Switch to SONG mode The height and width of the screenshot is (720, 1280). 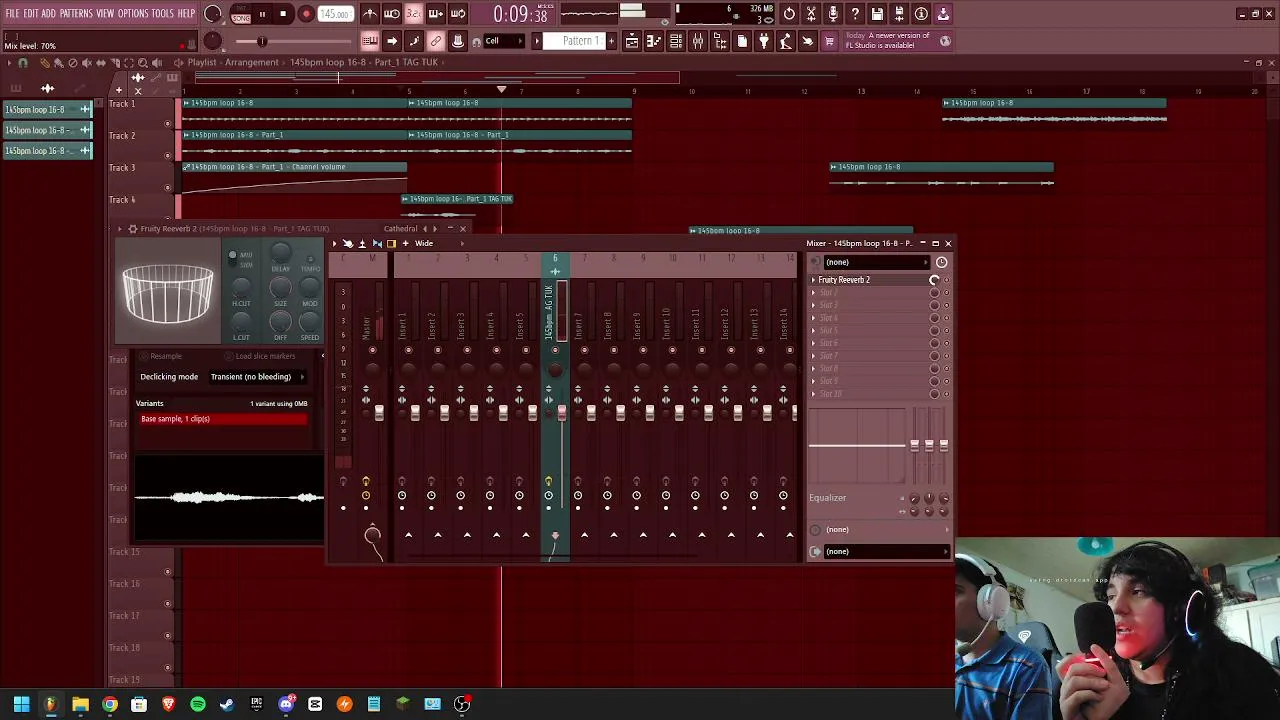[241, 18]
